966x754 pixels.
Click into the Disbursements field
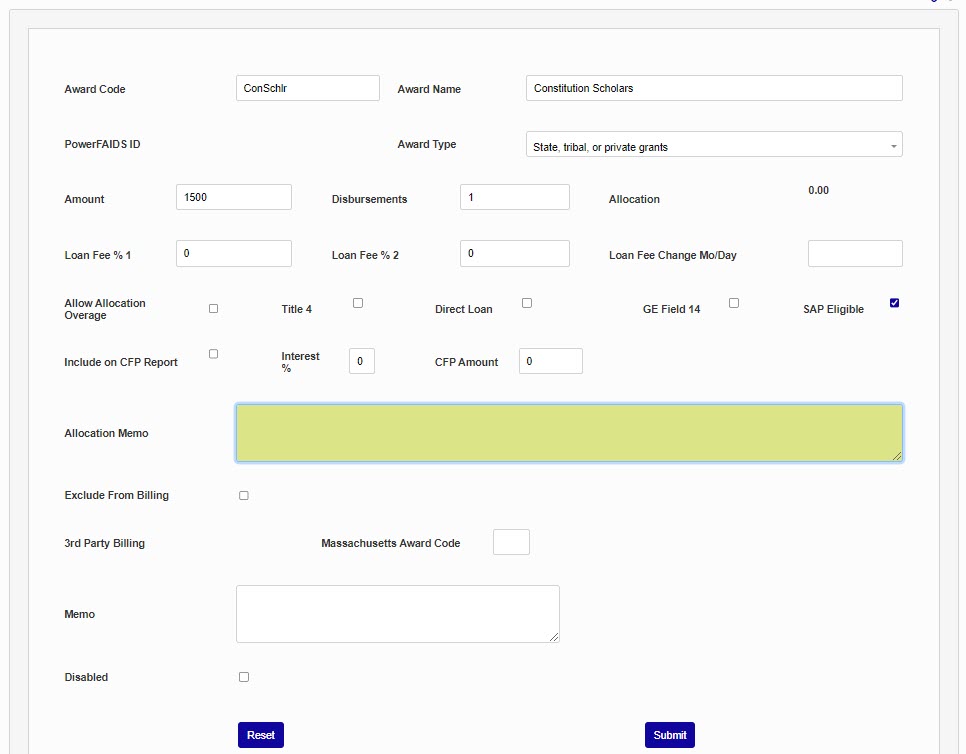514,197
